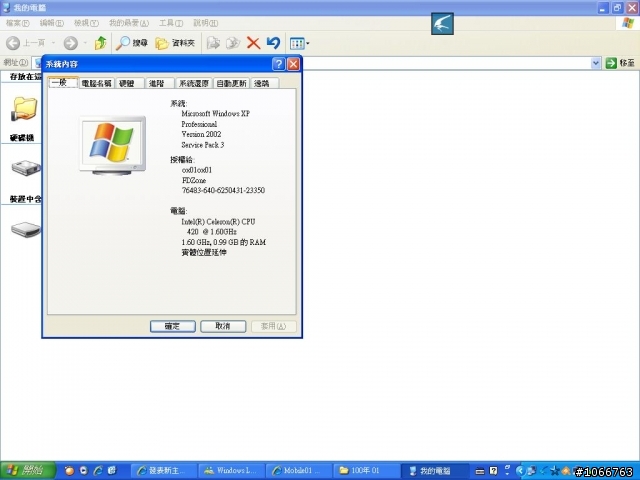The height and width of the screenshot is (480, 640).
Task: Open the Back history dropdown arrow
Action: pyautogui.click(x=53, y=43)
